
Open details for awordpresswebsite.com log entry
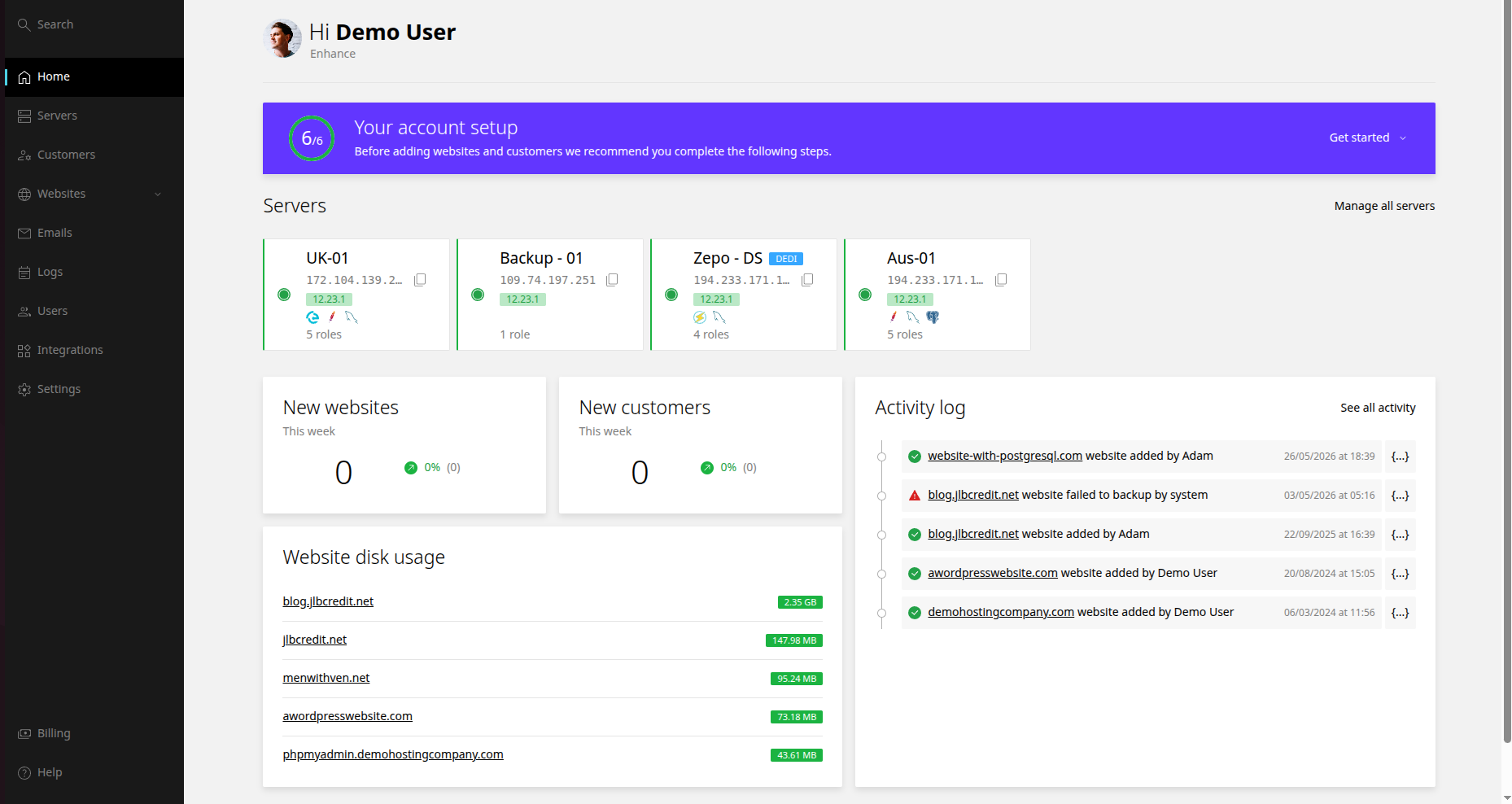[x=1400, y=574]
